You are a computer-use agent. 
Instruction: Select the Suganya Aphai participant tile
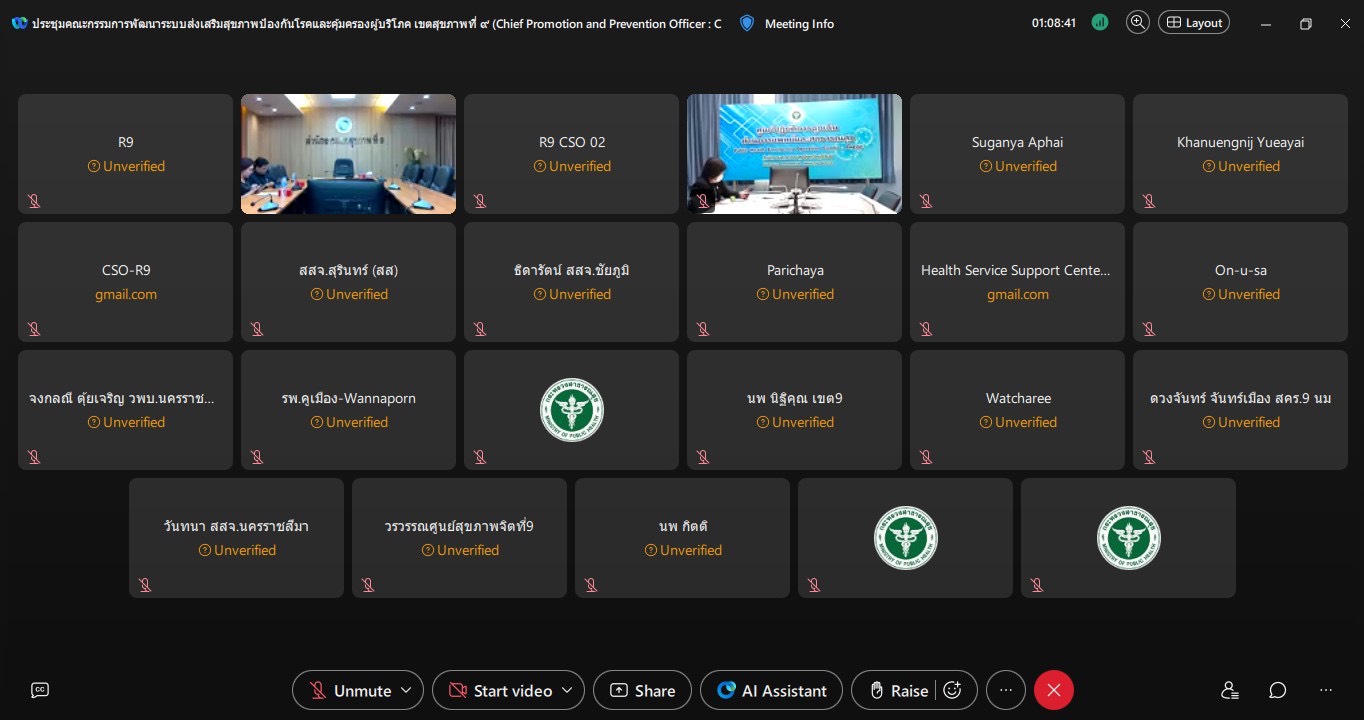pos(1017,154)
